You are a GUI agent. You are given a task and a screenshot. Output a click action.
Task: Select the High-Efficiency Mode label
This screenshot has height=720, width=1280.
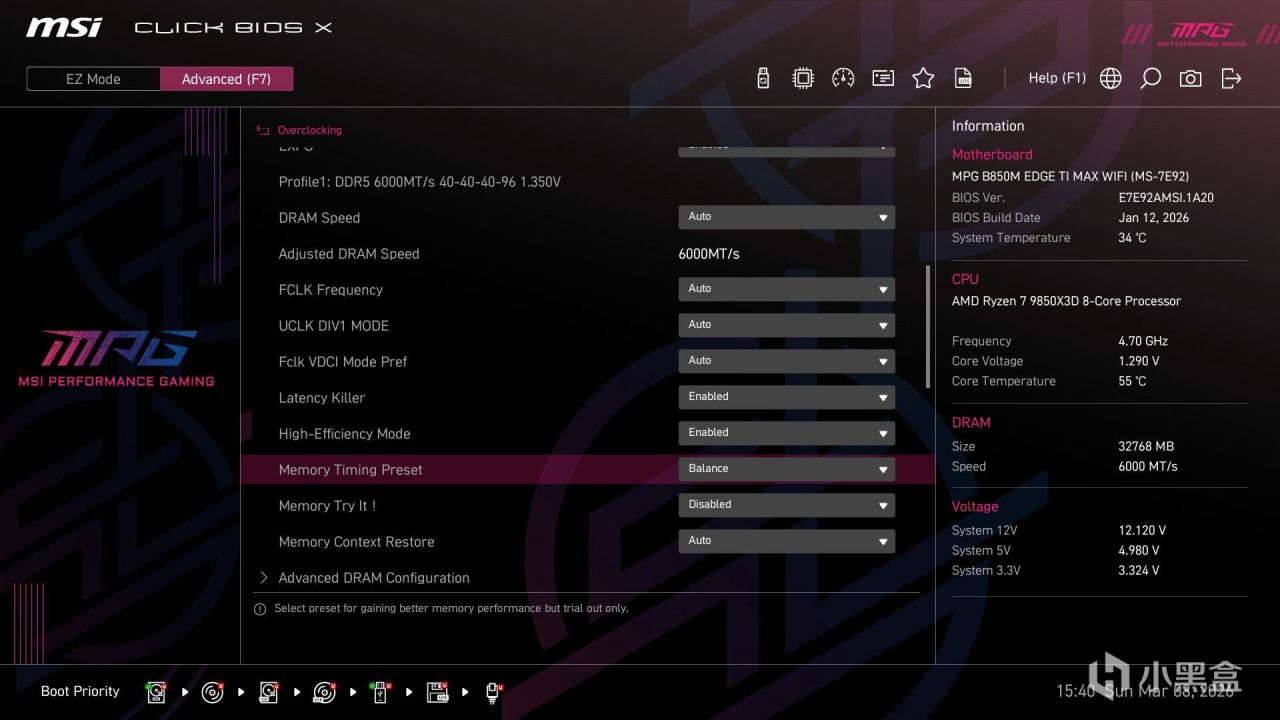tap(345, 434)
